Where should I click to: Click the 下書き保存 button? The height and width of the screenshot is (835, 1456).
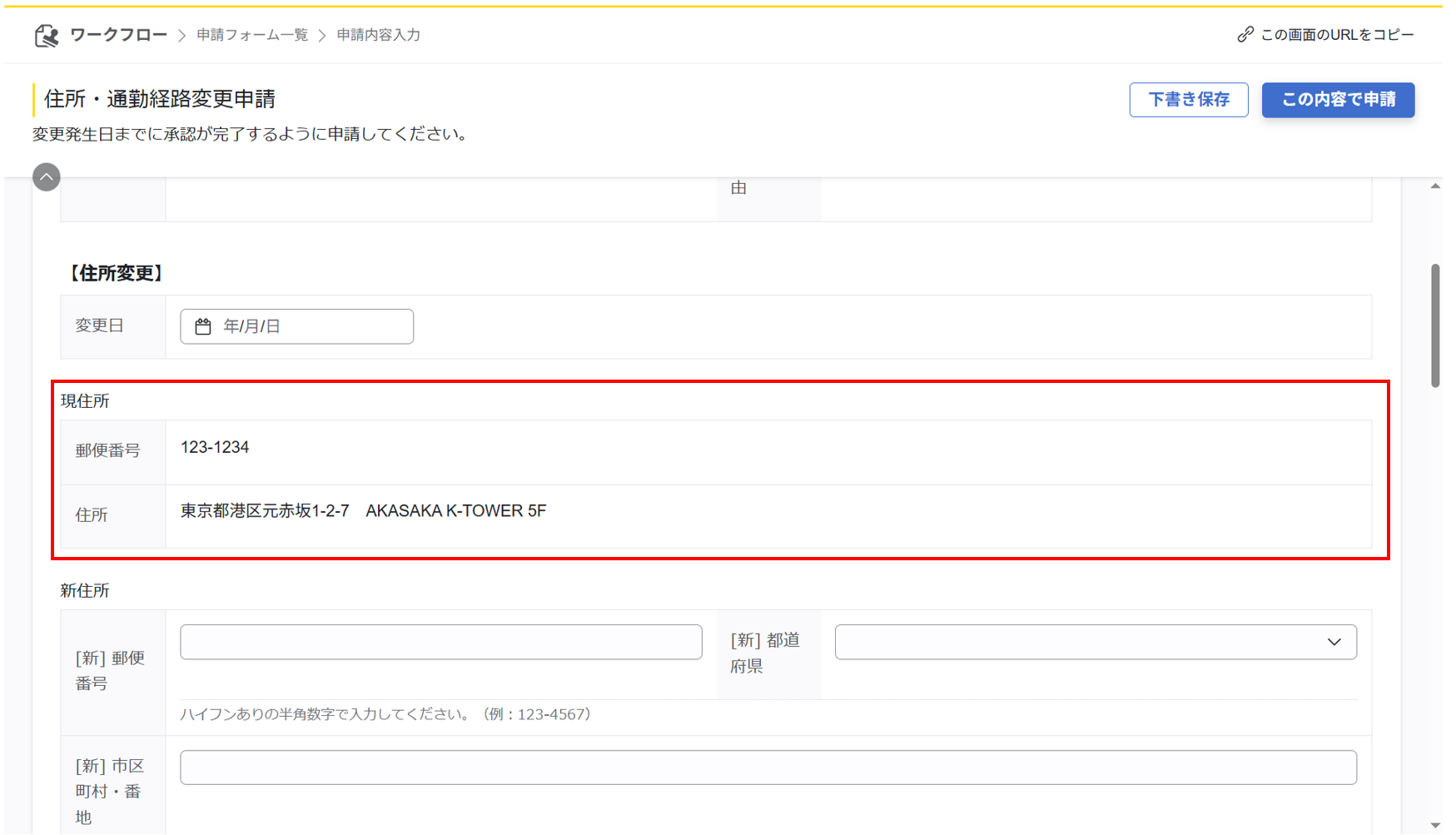coord(1188,100)
